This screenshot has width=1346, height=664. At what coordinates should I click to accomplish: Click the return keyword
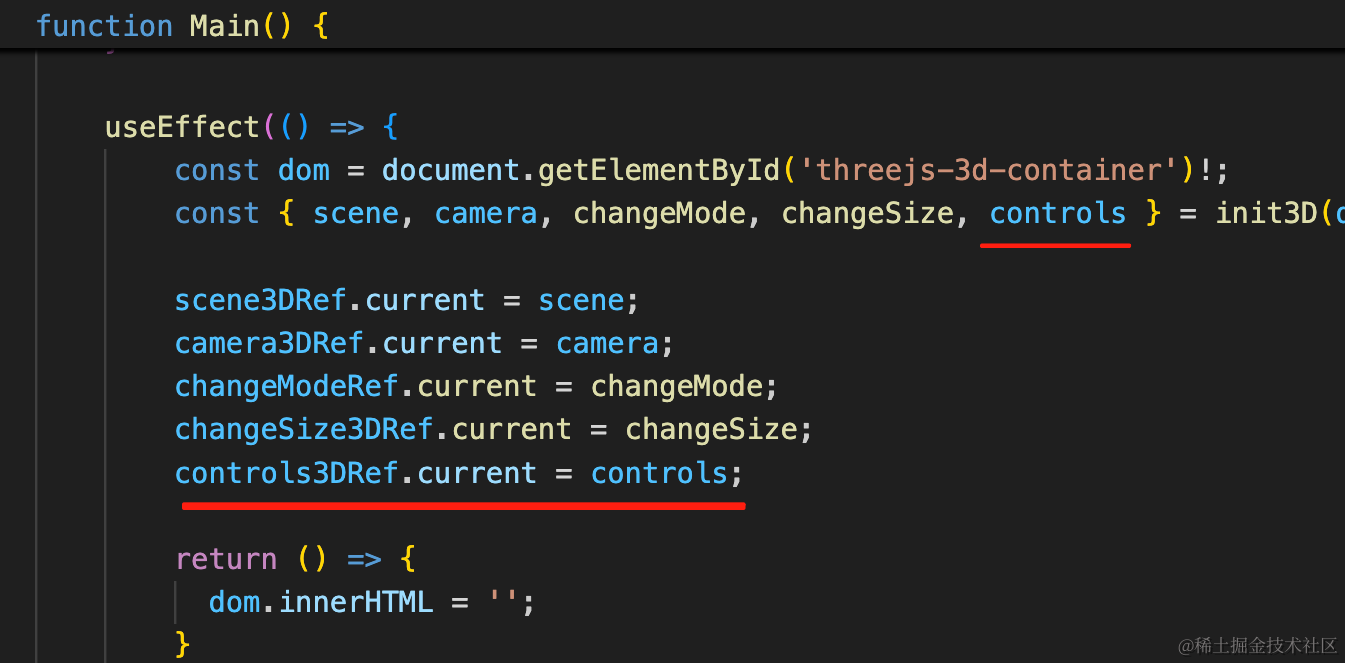226,558
